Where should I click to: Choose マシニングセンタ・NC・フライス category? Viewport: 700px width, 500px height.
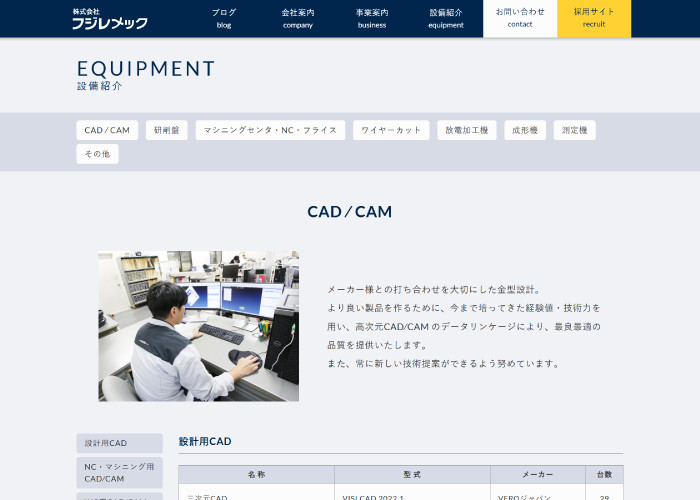(x=270, y=130)
